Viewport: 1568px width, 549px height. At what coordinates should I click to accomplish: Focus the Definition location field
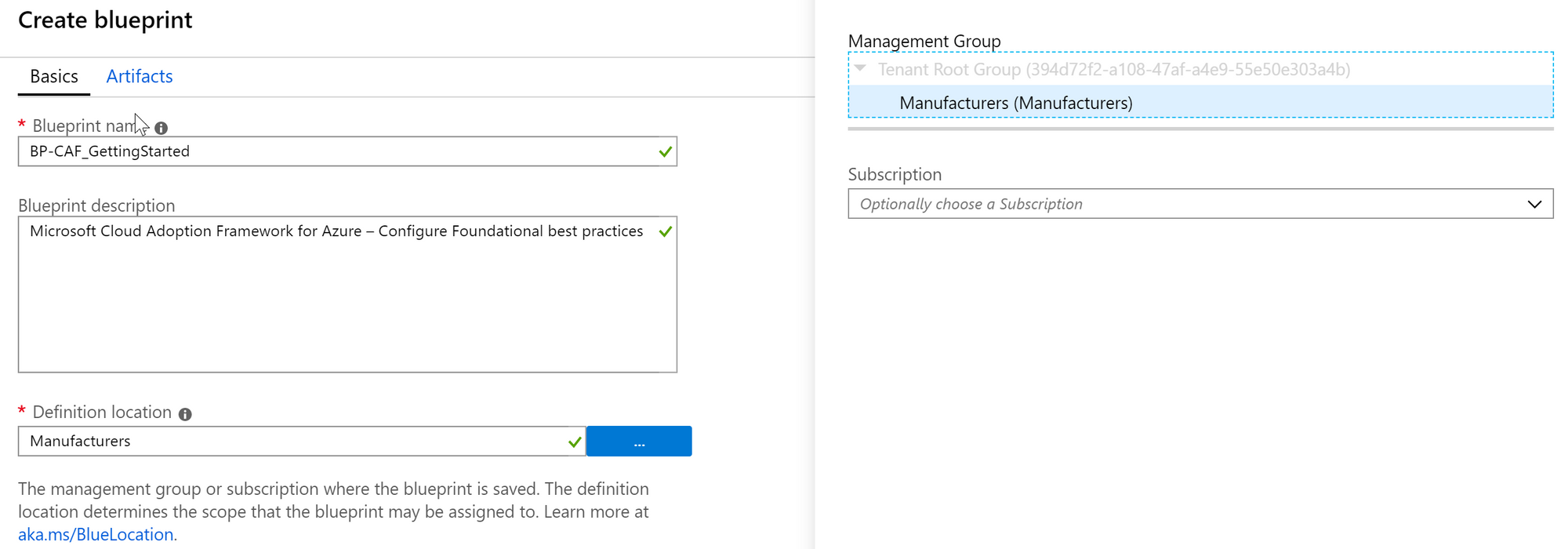(x=302, y=441)
